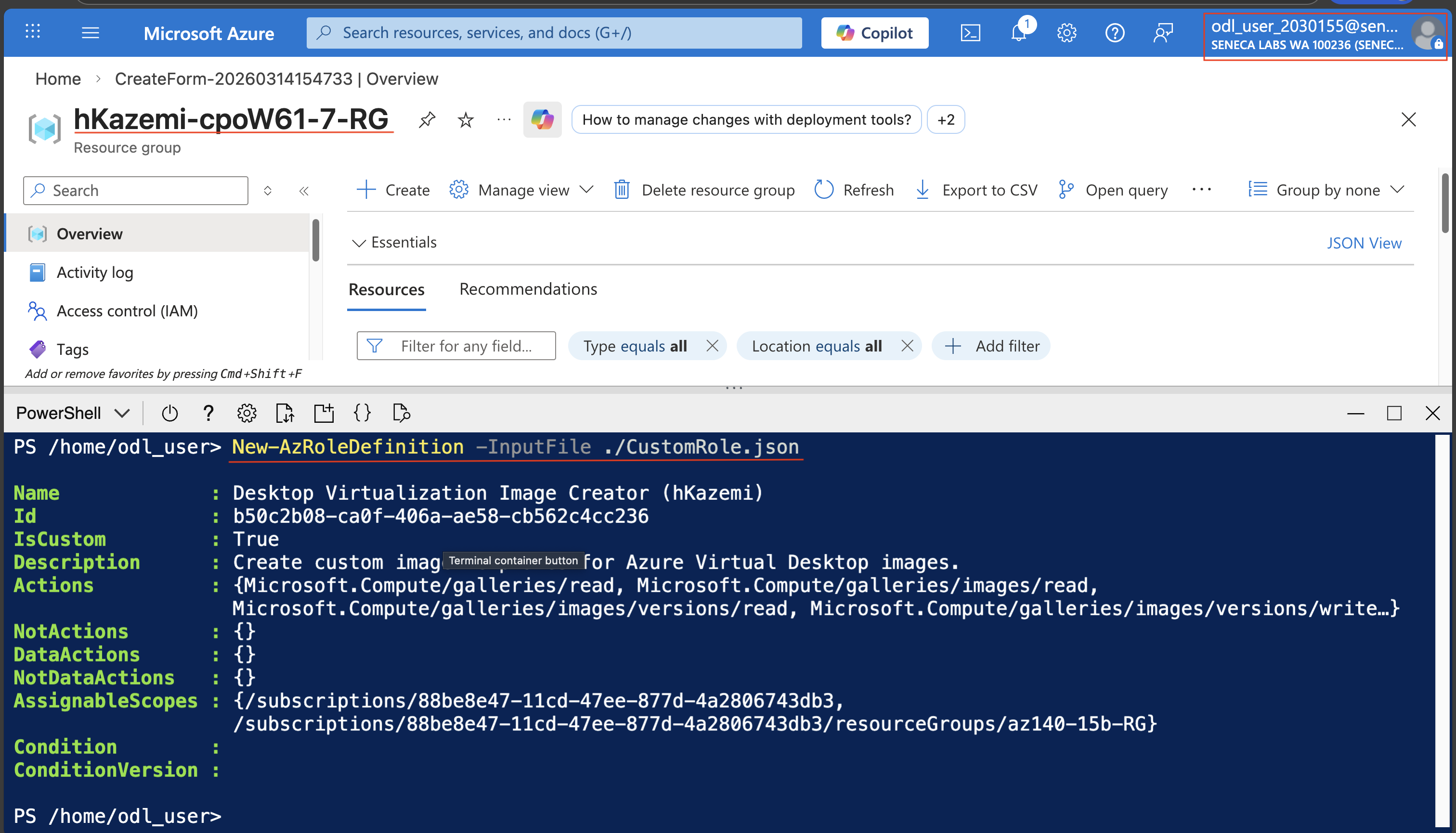The image size is (1456, 833).
Task: Open more options beside the favorite star
Action: [504, 119]
